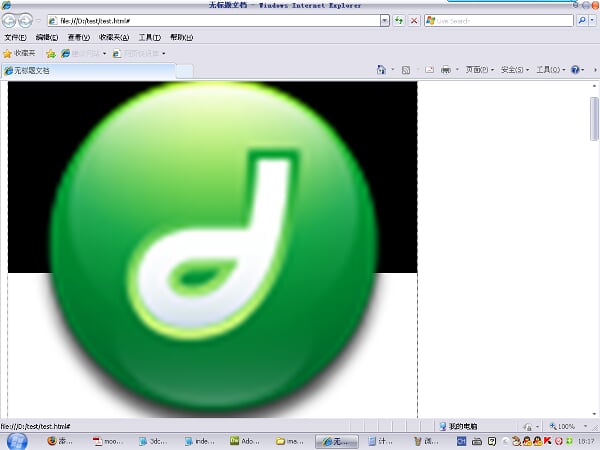Switch to the 计... notepad taskbar button
The height and width of the screenshot is (450, 600).
click(x=380, y=441)
